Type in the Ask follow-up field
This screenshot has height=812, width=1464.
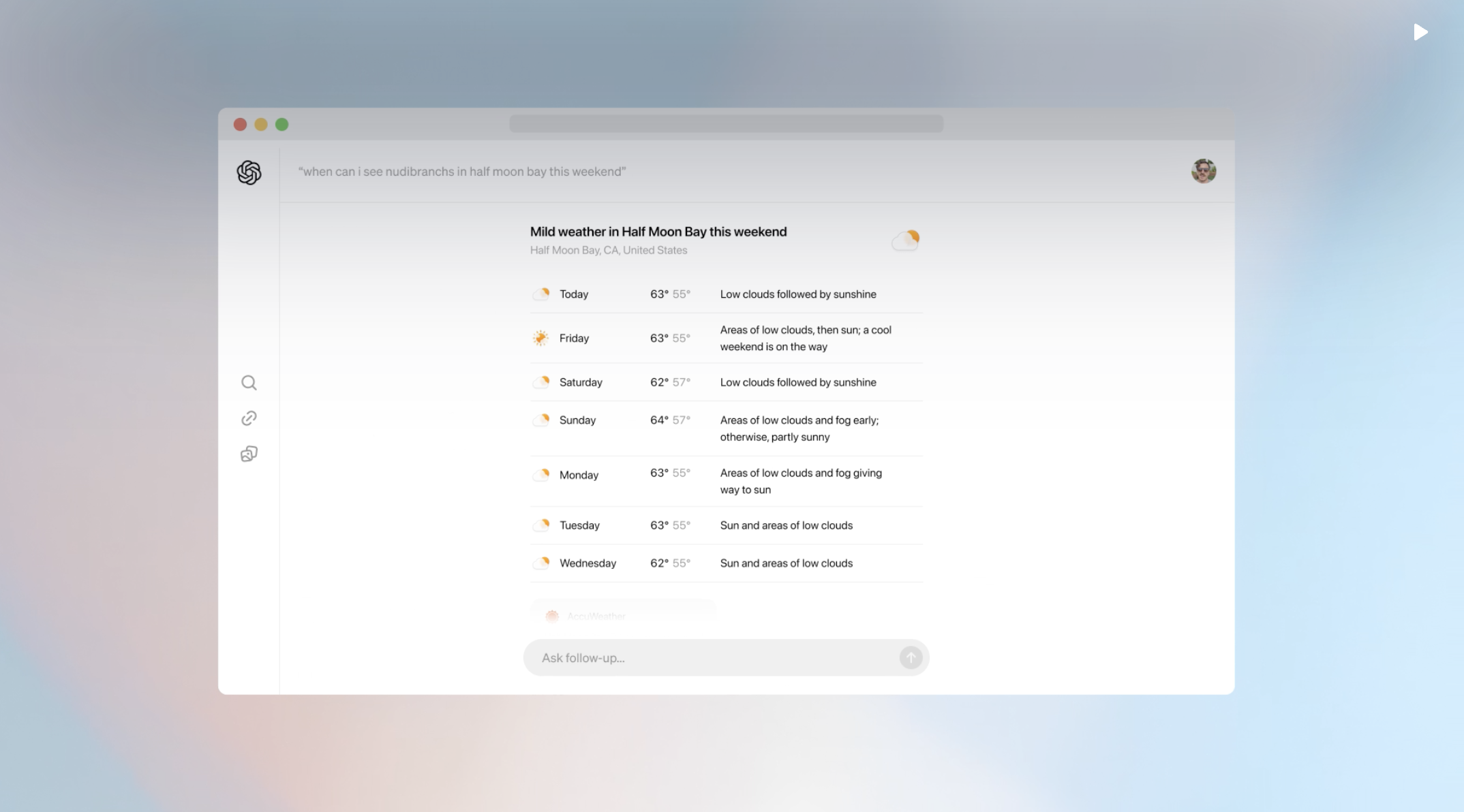point(709,658)
